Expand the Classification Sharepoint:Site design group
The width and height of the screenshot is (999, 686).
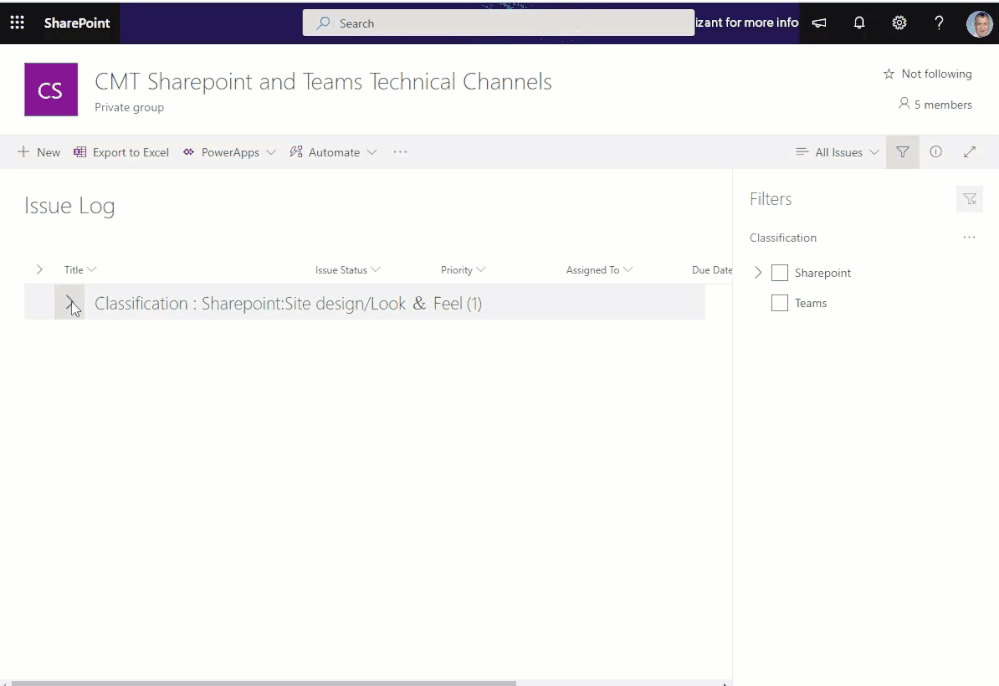tap(69, 303)
